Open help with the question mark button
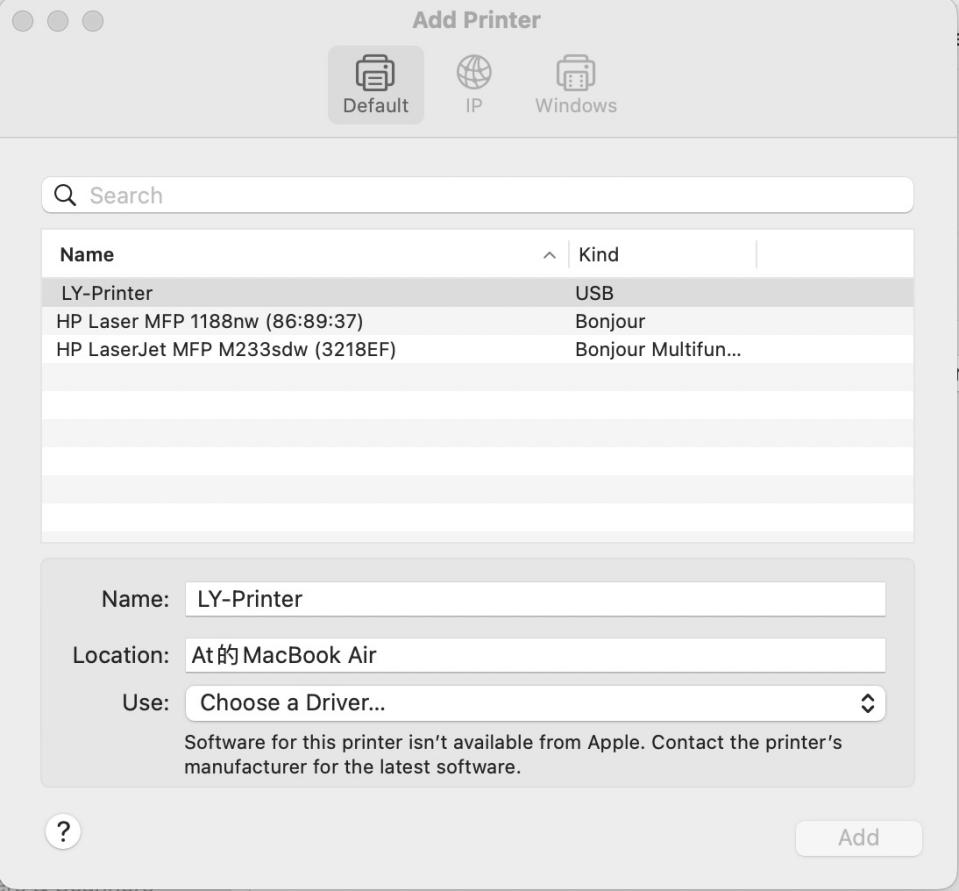 [x=63, y=831]
